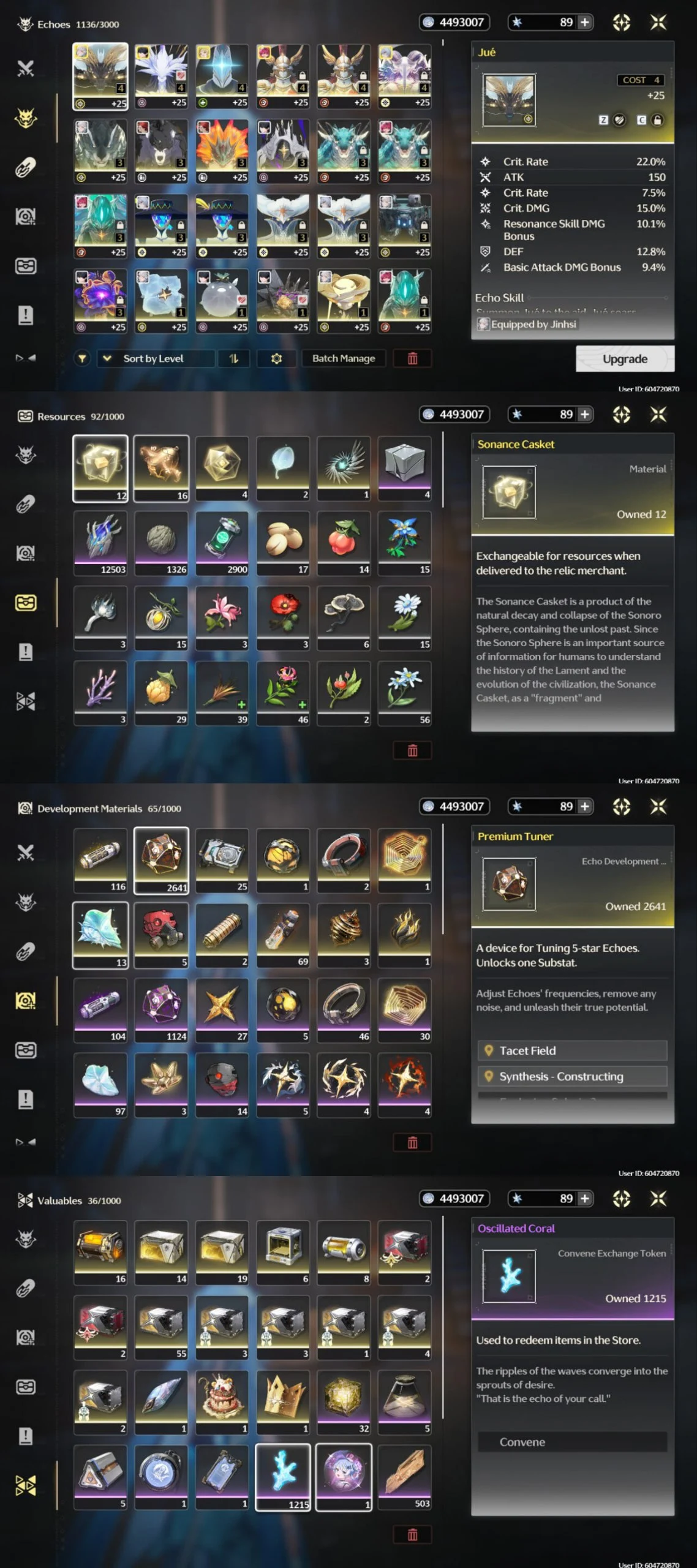697x1568 pixels.
Task: Toggle the discard mark icon on Jué's card
Action: 619,120
